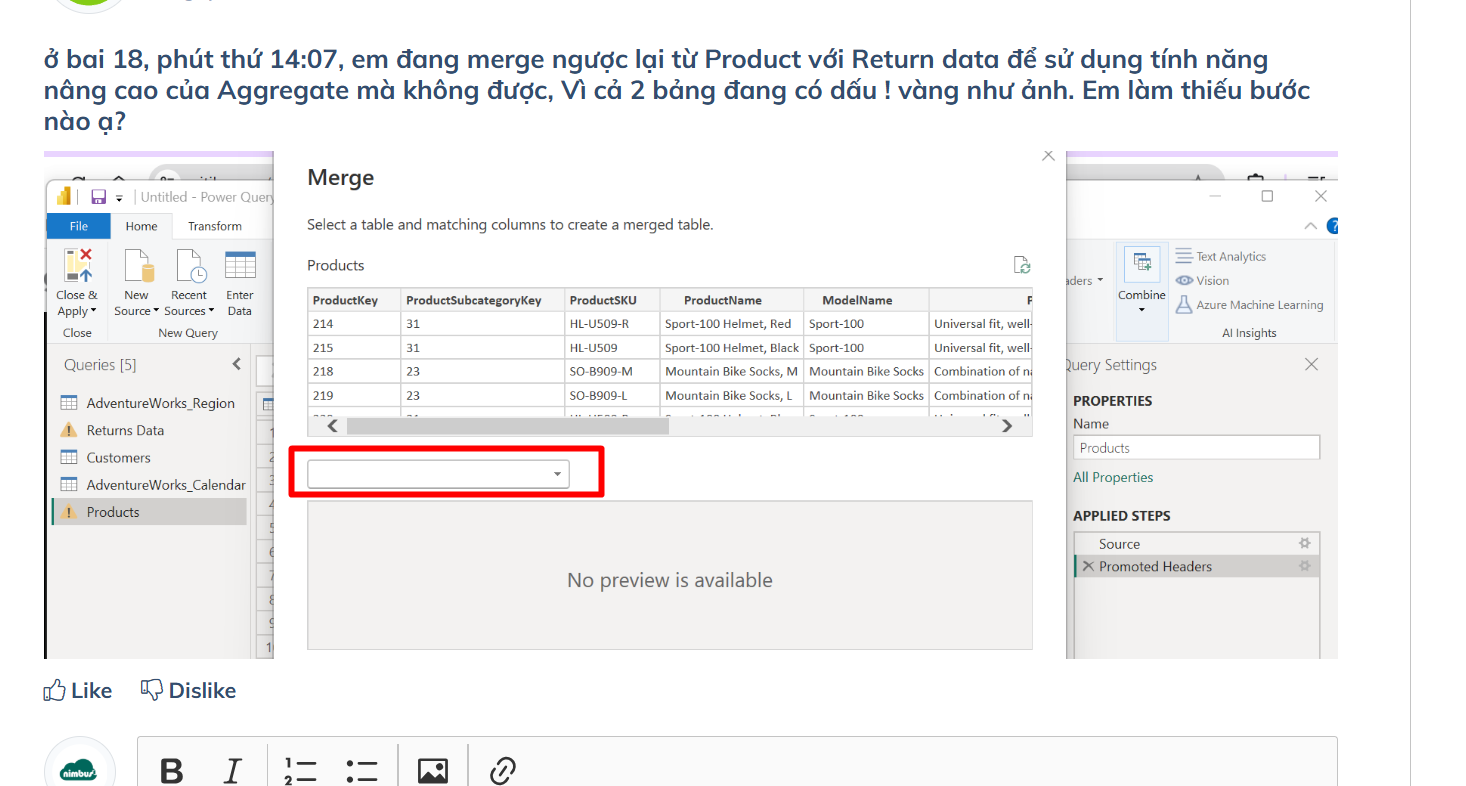Screen dimensions: 1466x786
Task: Click the gear icon on Promoted Headers
Action: coord(1304,566)
